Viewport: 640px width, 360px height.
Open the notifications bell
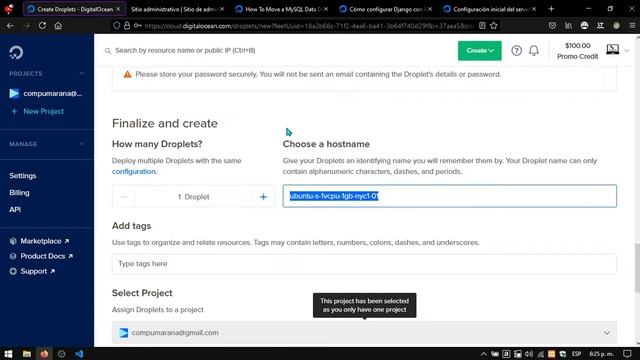[533, 50]
